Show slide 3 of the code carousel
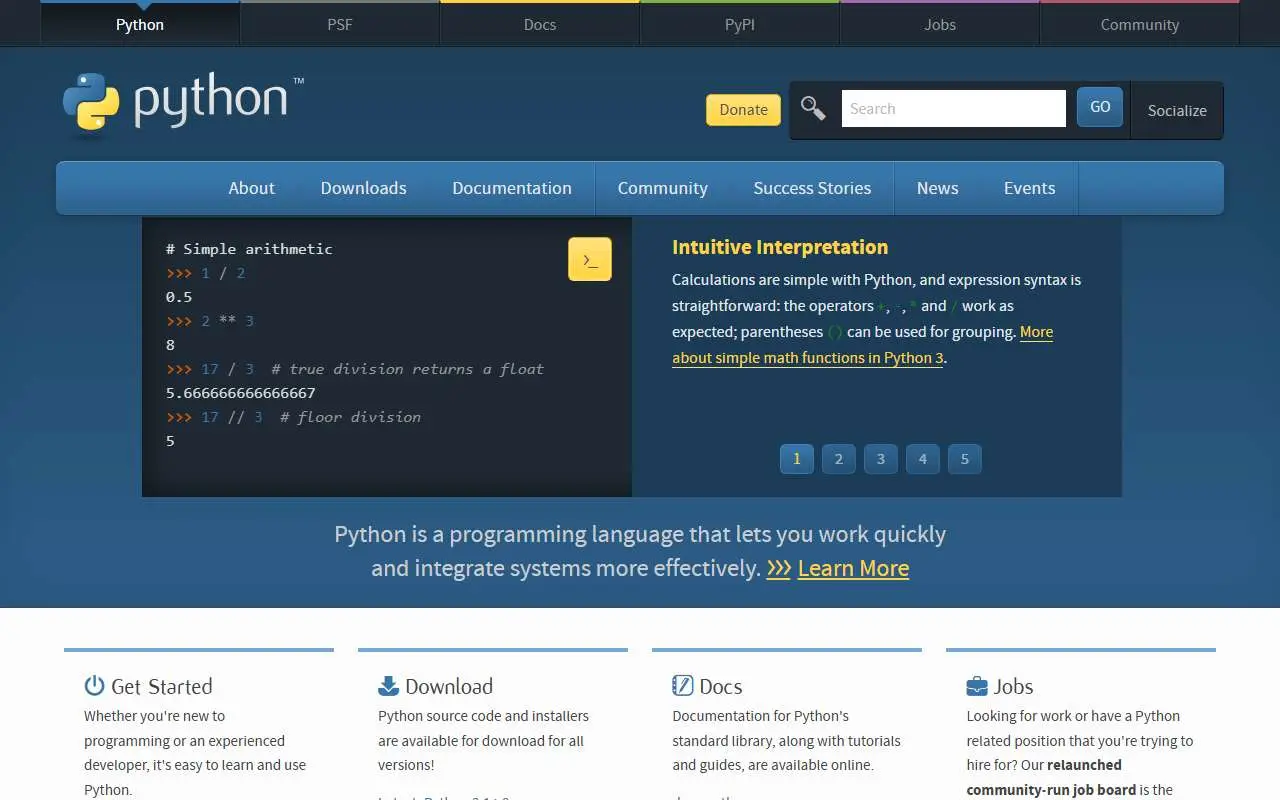 point(881,459)
